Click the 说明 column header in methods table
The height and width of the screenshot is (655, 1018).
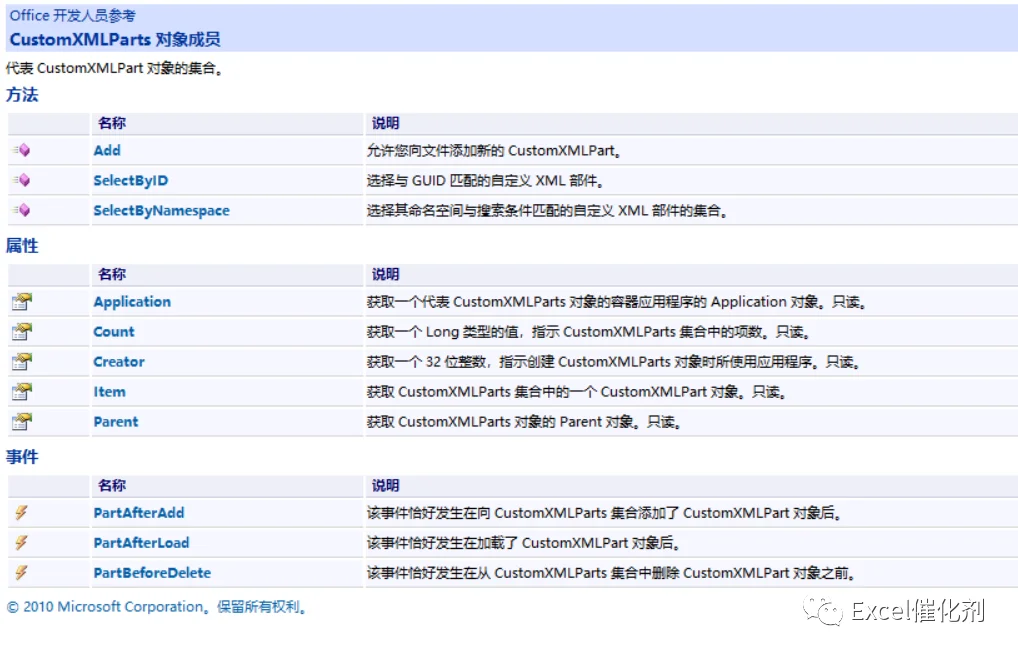386,123
